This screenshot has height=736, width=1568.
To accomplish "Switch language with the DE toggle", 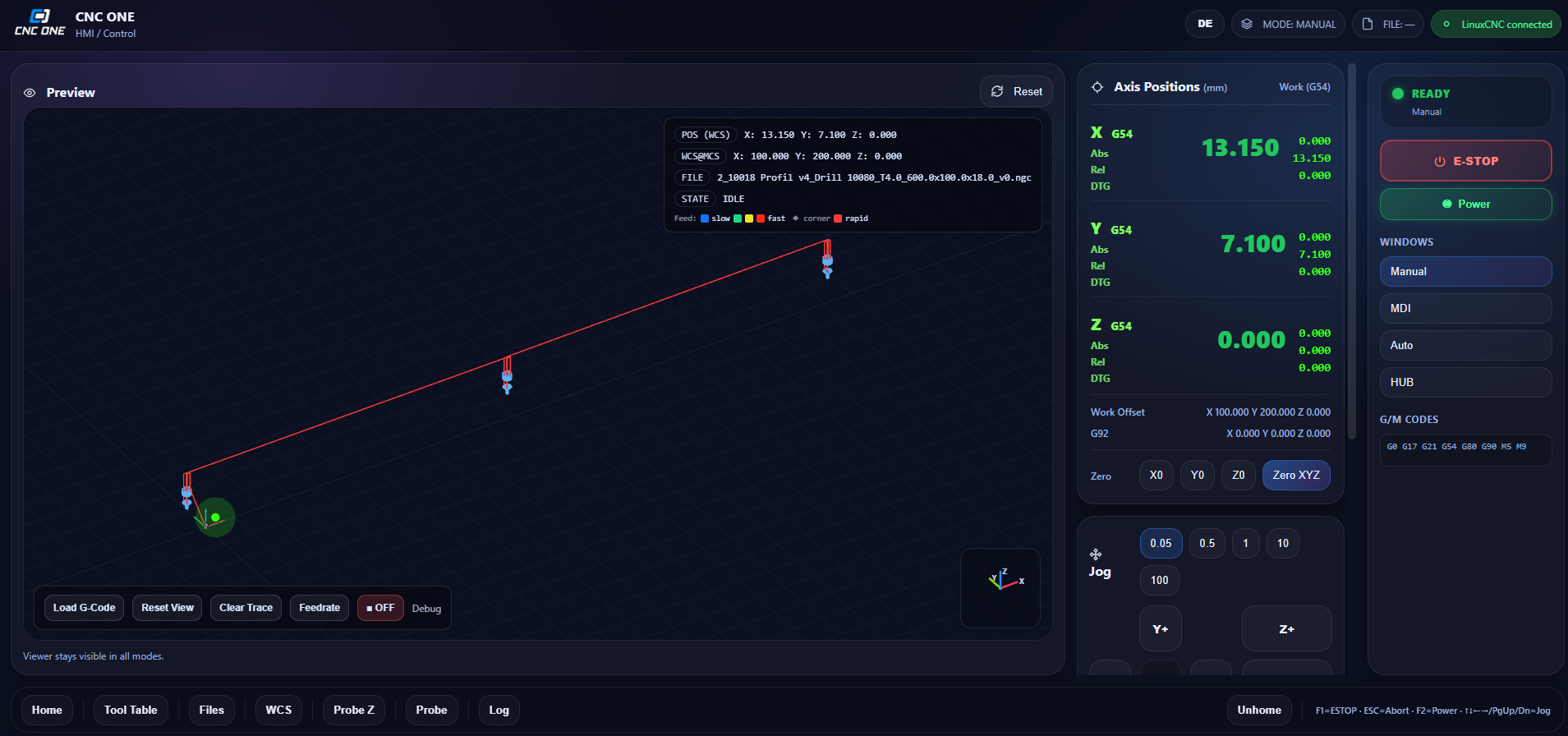I will (1204, 24).
